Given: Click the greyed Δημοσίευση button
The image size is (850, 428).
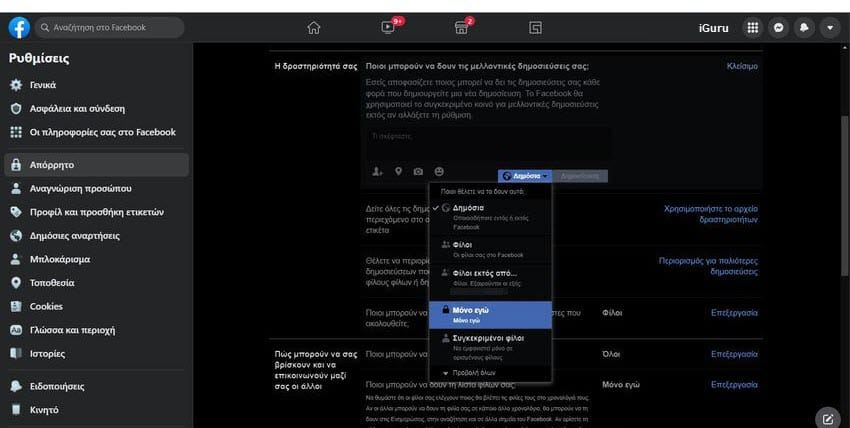Looking at the screenshot, I should [580, 176].
